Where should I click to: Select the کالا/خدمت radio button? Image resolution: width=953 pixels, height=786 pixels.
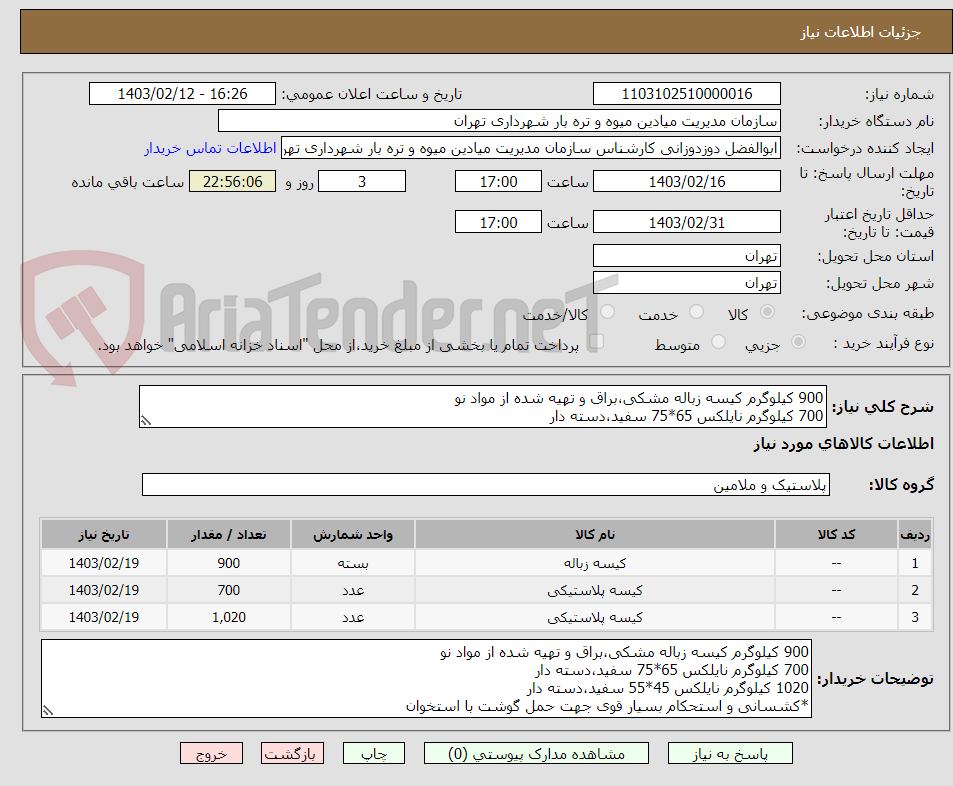(x=607, y=312)
